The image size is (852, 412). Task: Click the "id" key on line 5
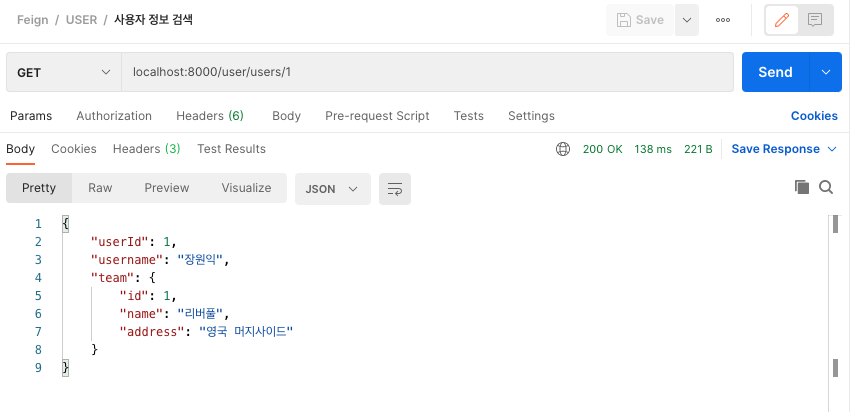(x=133, y=296)
